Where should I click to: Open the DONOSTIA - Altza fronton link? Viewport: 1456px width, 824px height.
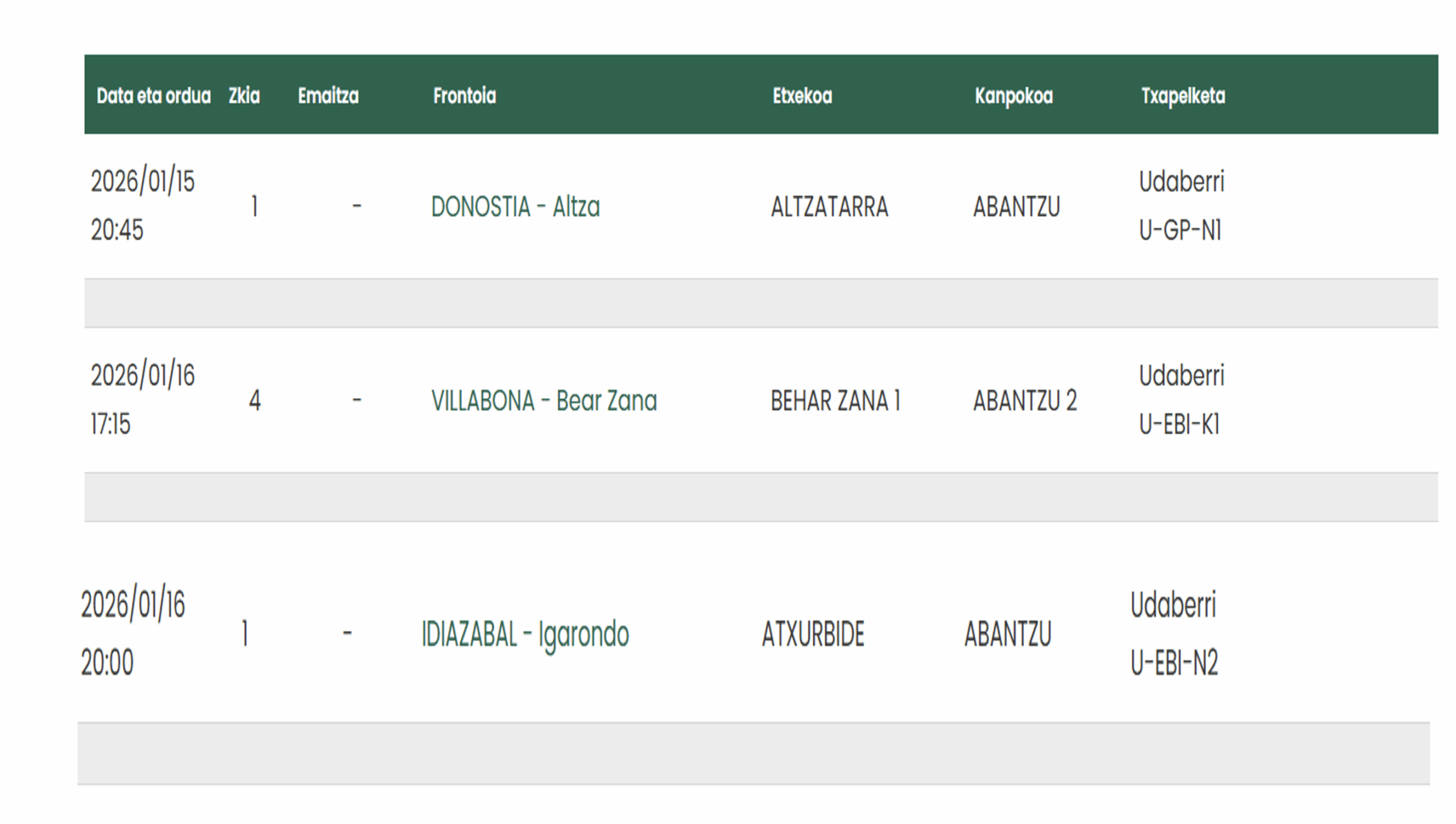point(515,206)
